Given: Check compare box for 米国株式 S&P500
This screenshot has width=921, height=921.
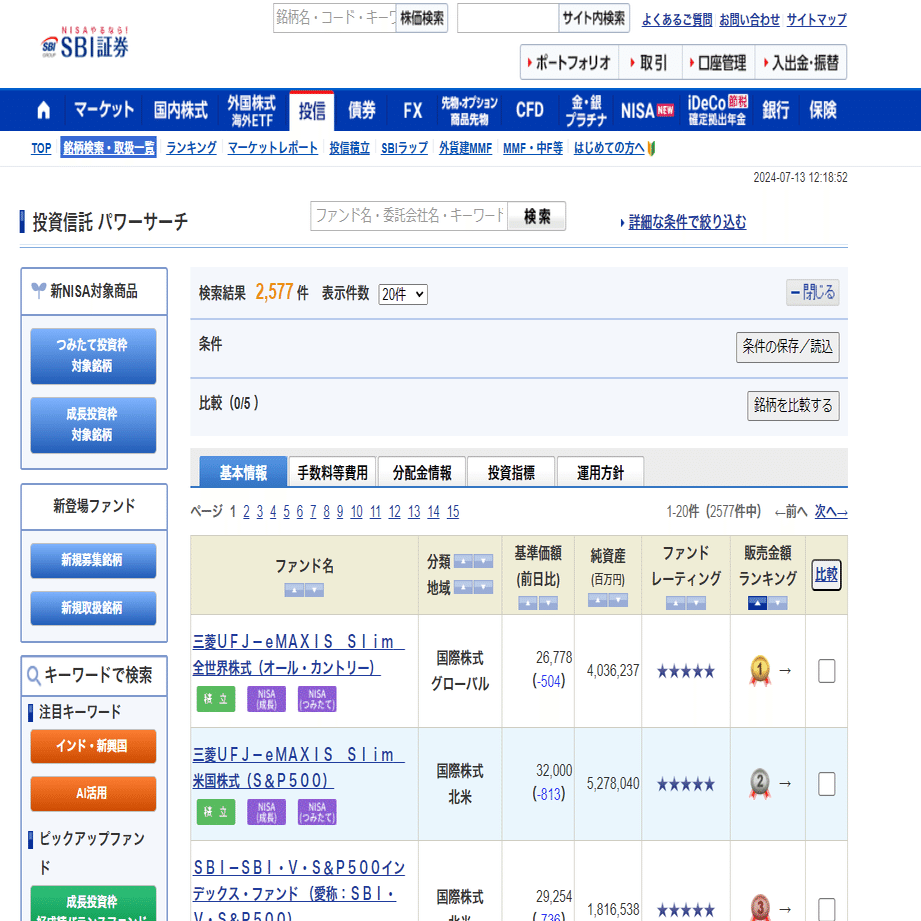Looking at the screenshot, I should click(x=826, y=784).
